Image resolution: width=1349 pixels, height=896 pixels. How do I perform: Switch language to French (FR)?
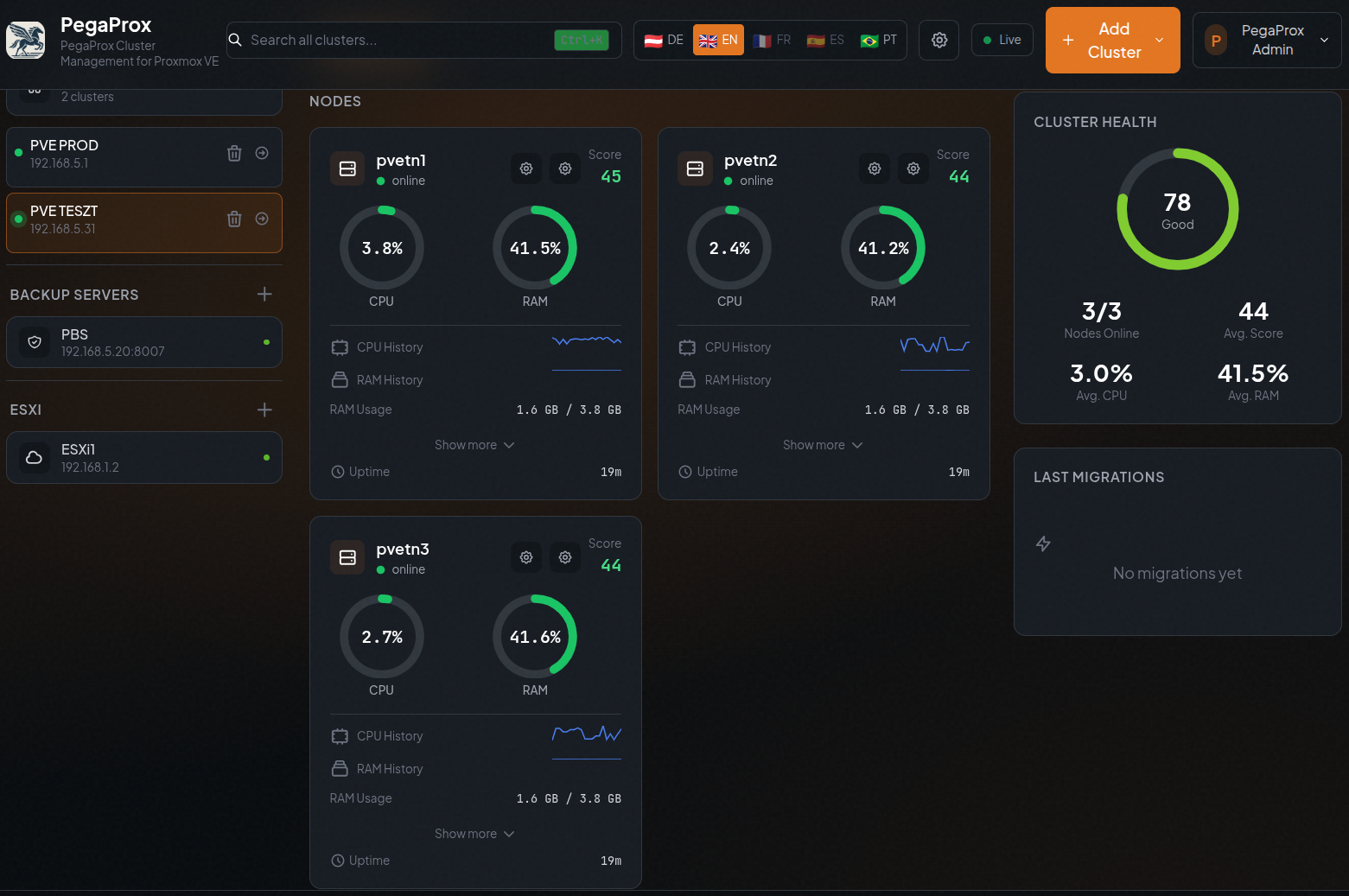click(x=772, y=41)
